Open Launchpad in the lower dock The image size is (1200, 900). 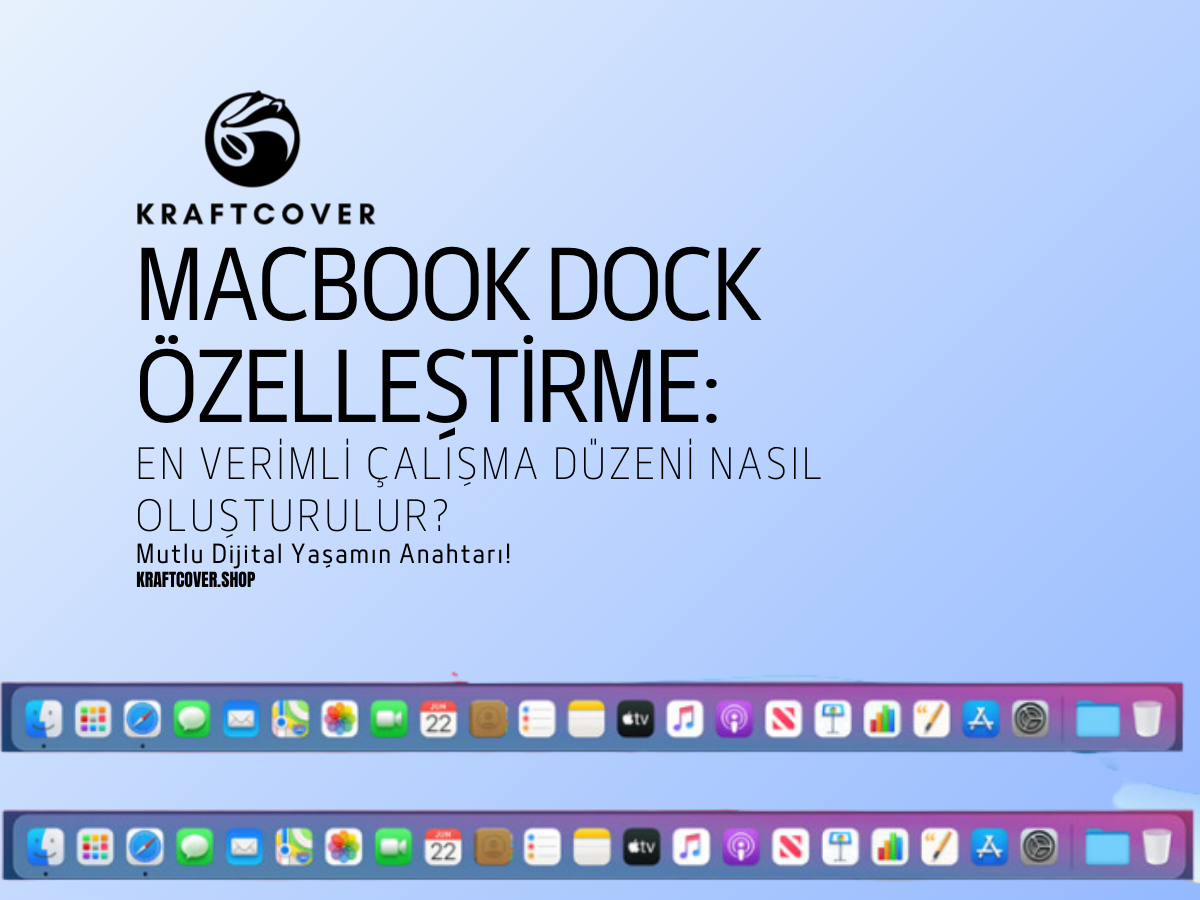click(97, 847)
